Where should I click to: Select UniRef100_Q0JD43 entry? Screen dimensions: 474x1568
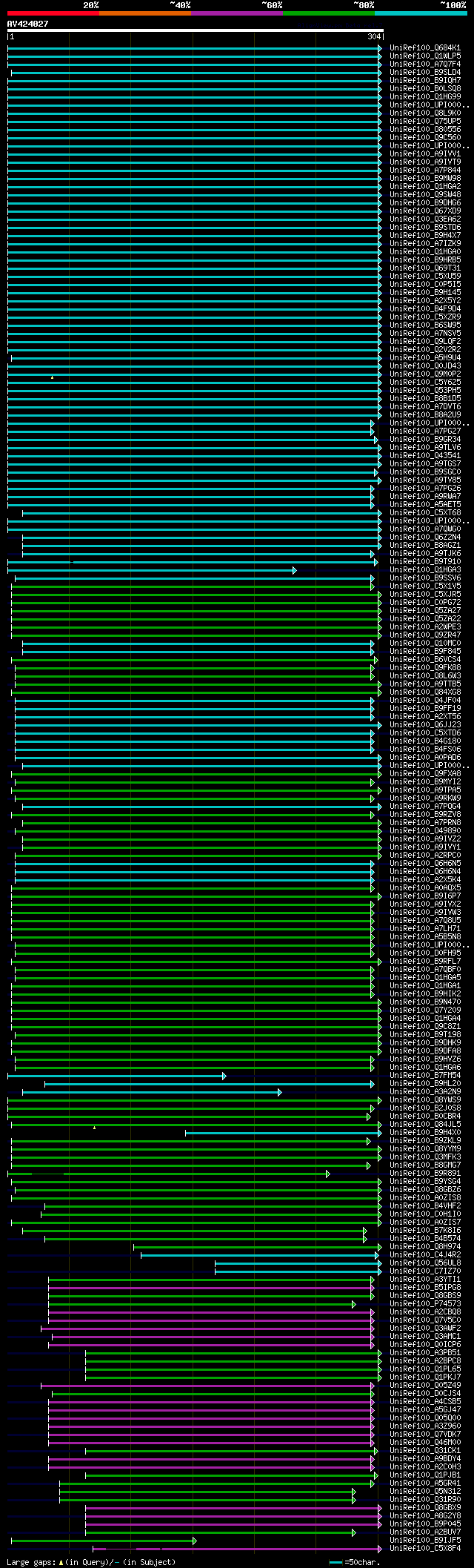425,365
